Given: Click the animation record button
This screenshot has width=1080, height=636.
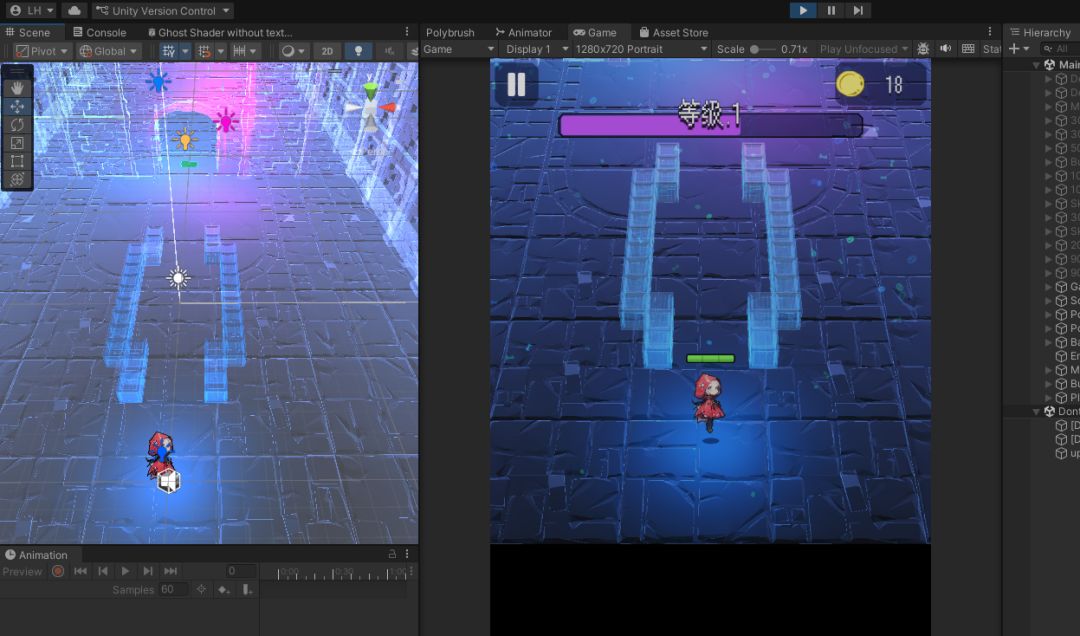Looking at the screenshot, I should [x=58, y=571].
